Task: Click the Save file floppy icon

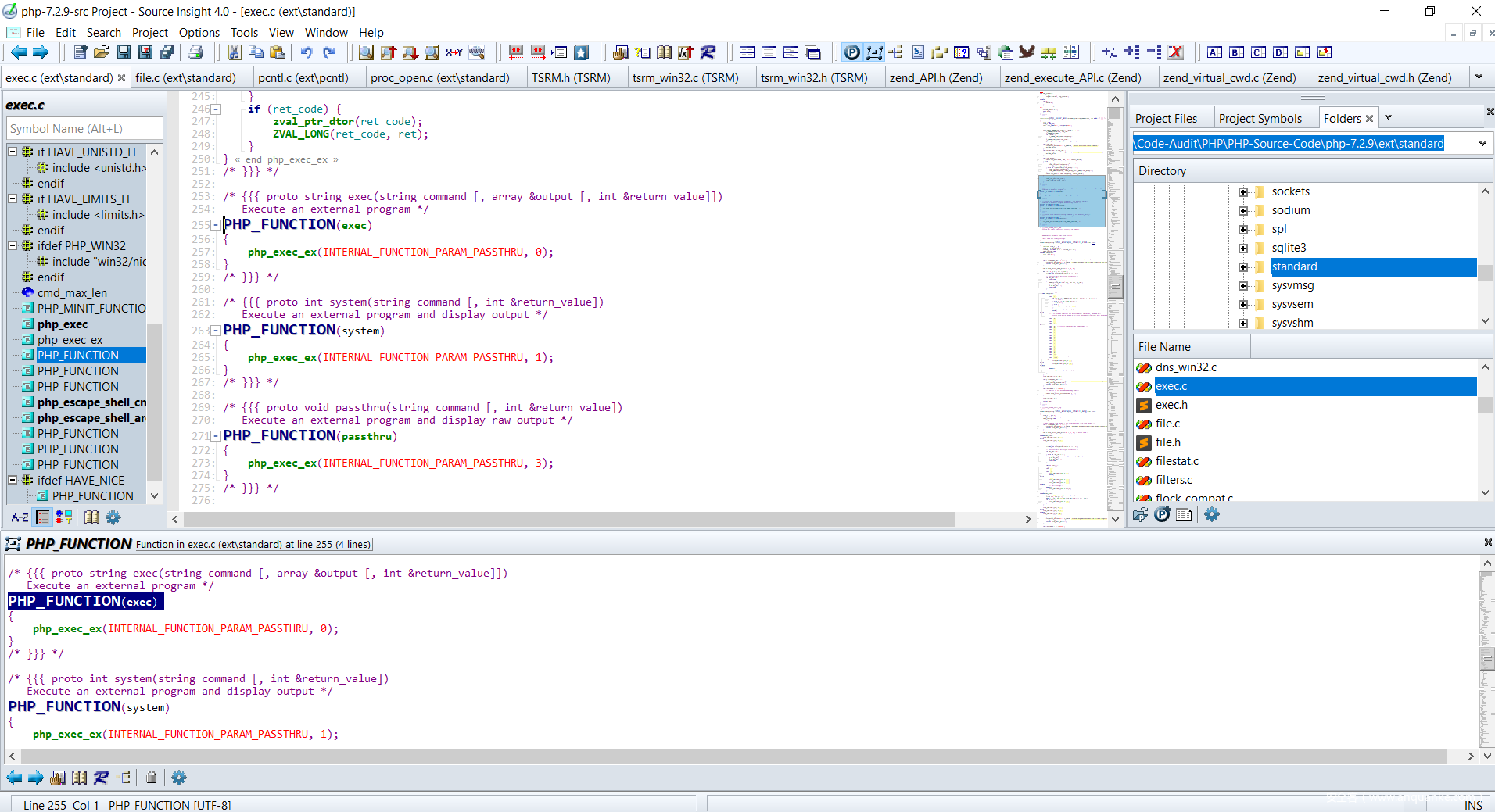Action: click(124, 52)
